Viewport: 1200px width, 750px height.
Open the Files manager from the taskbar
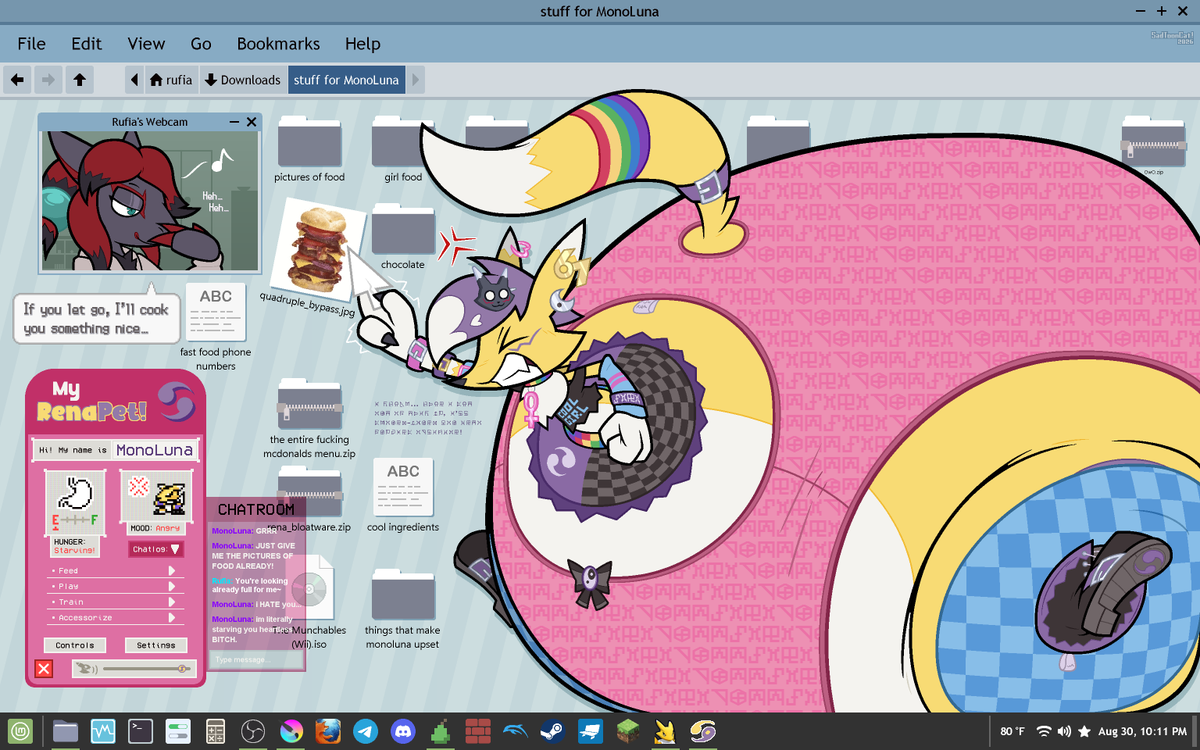(65, 731)
